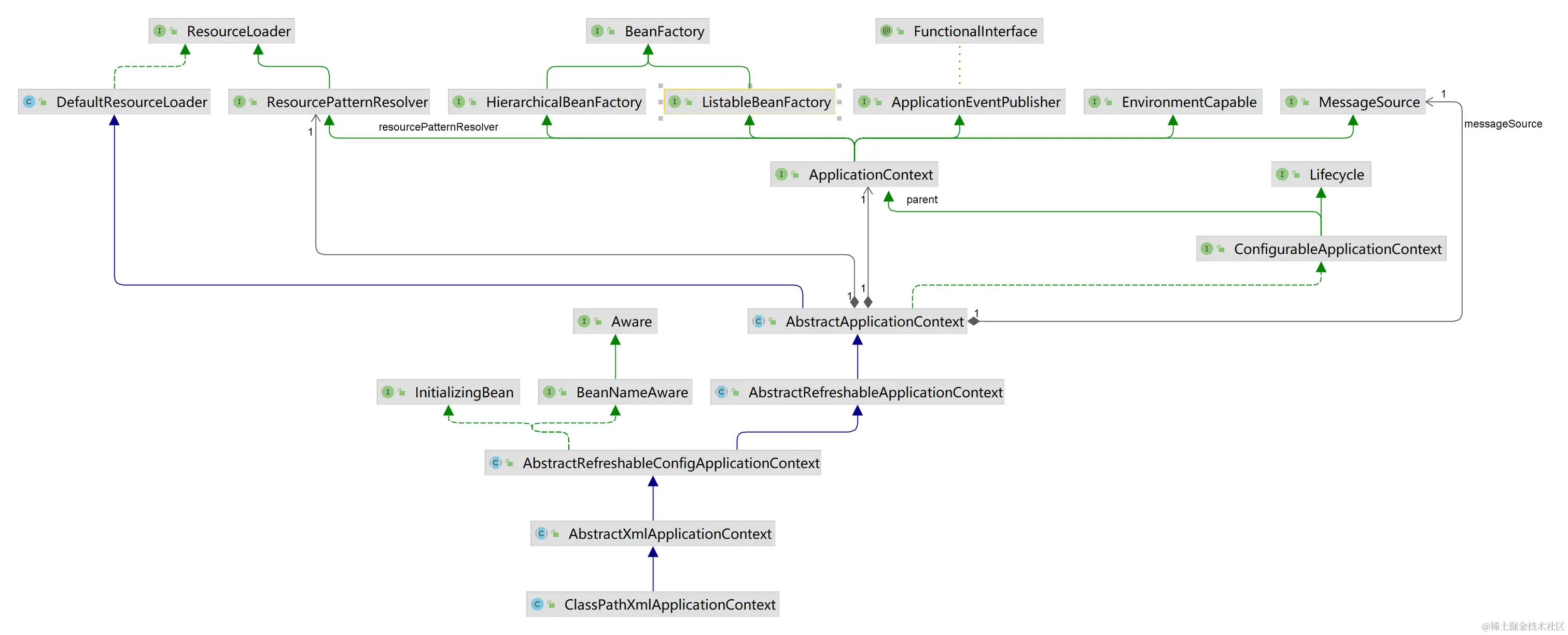This screenshot has width=1568, height=635.
Task: Click the abstract class icon on AbstractXmlApplicationContext
Action: (x=541, y=534)
